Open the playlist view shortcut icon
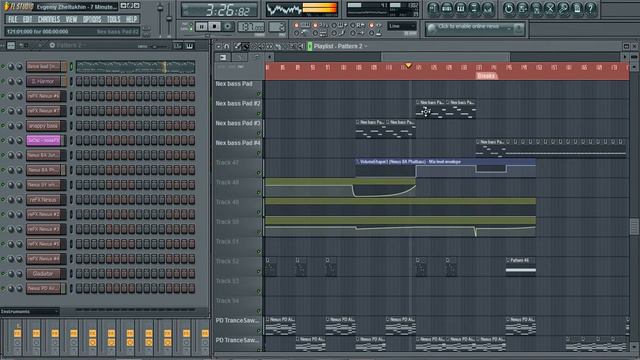 [x=433, y=9]
